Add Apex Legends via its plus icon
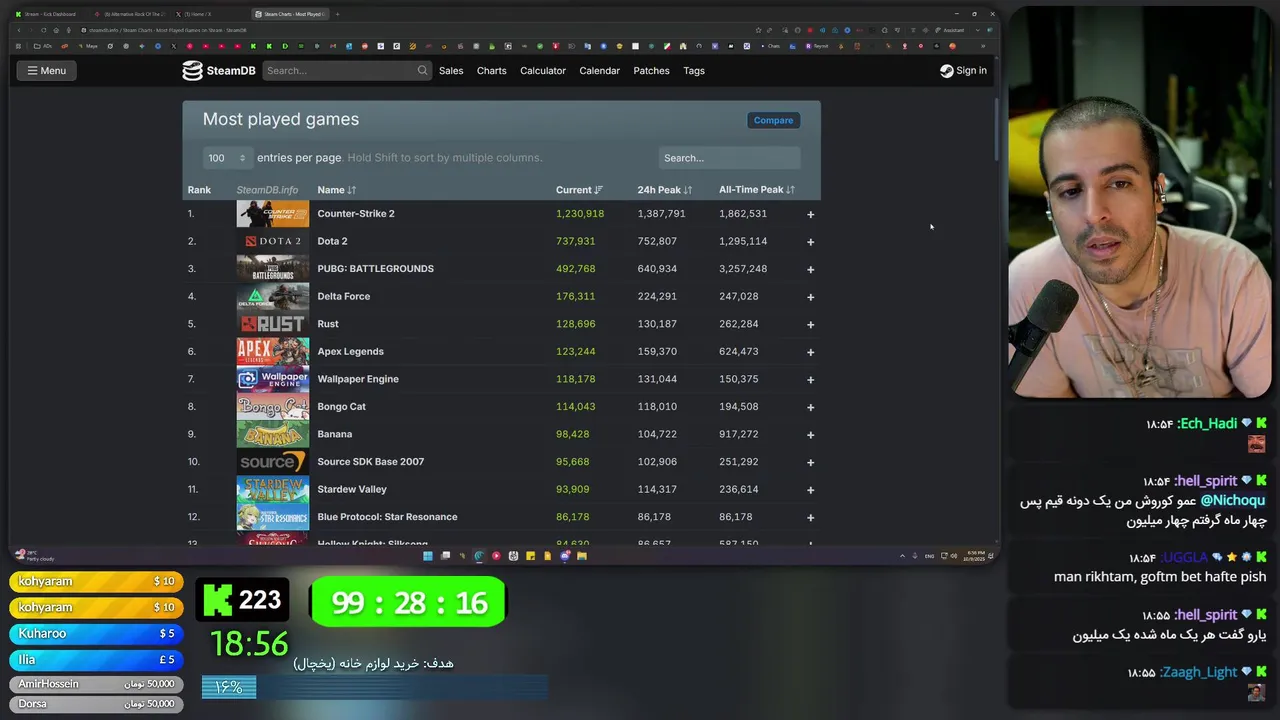The image size is (1280, 720). pyautogui.click(x=810, y=352)
